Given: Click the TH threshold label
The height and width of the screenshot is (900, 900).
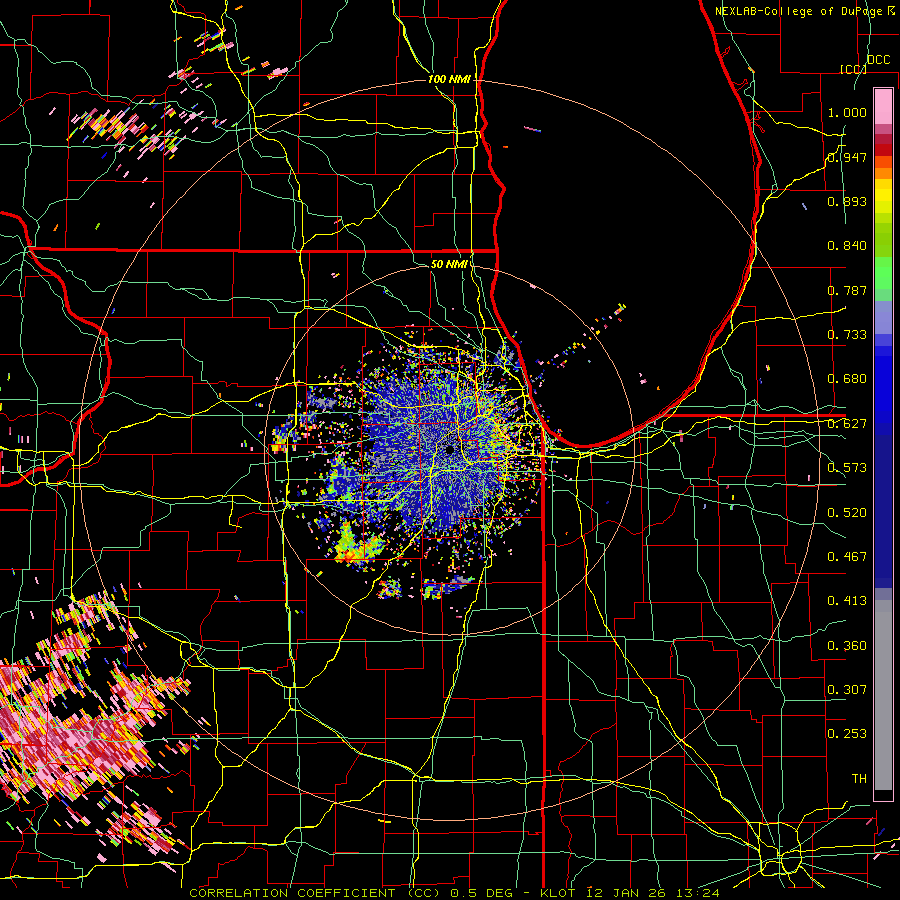Looking at the screenshot, I should [x=859, y=779].
